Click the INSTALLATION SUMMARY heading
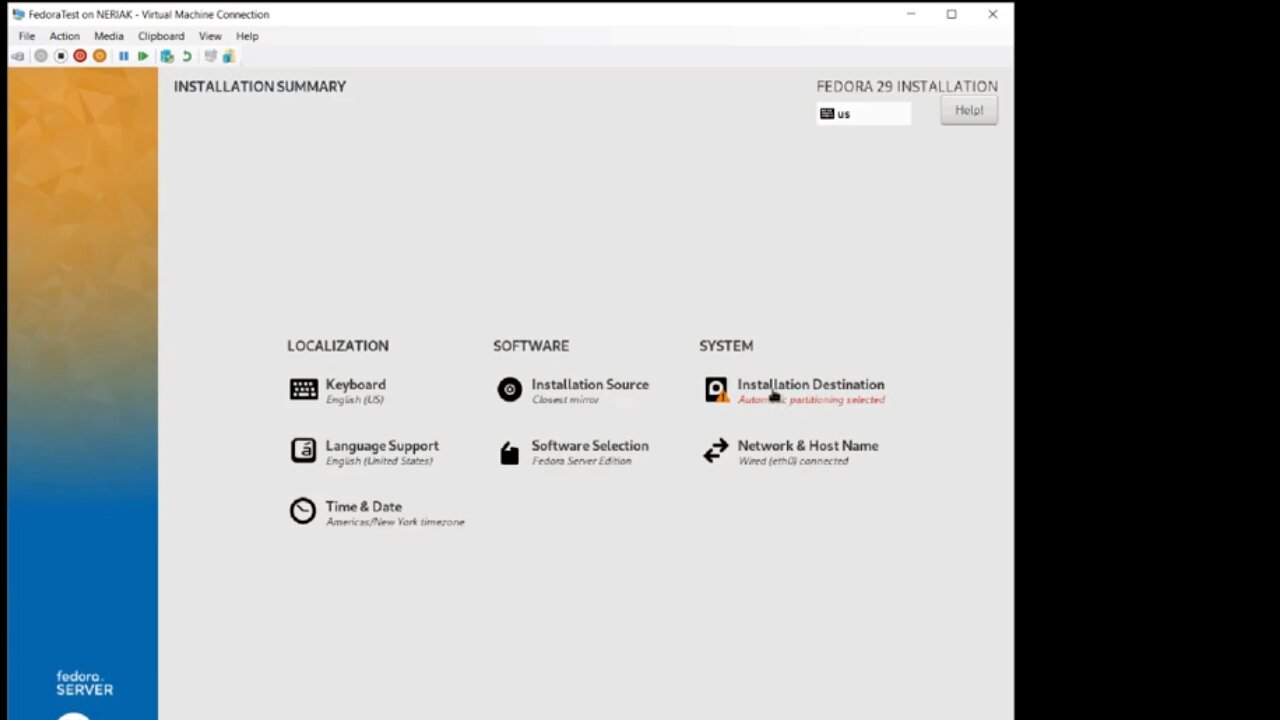Screen dimensions: 1280x720 (260, 87)
